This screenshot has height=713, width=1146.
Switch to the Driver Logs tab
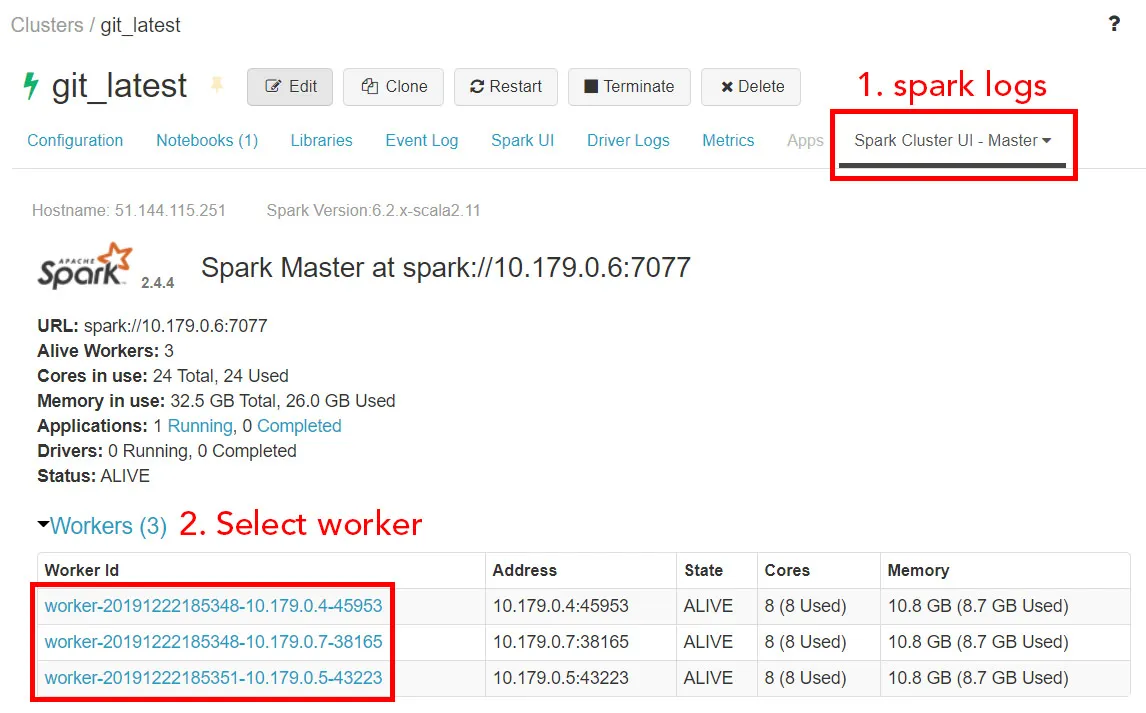pos(628,140)
